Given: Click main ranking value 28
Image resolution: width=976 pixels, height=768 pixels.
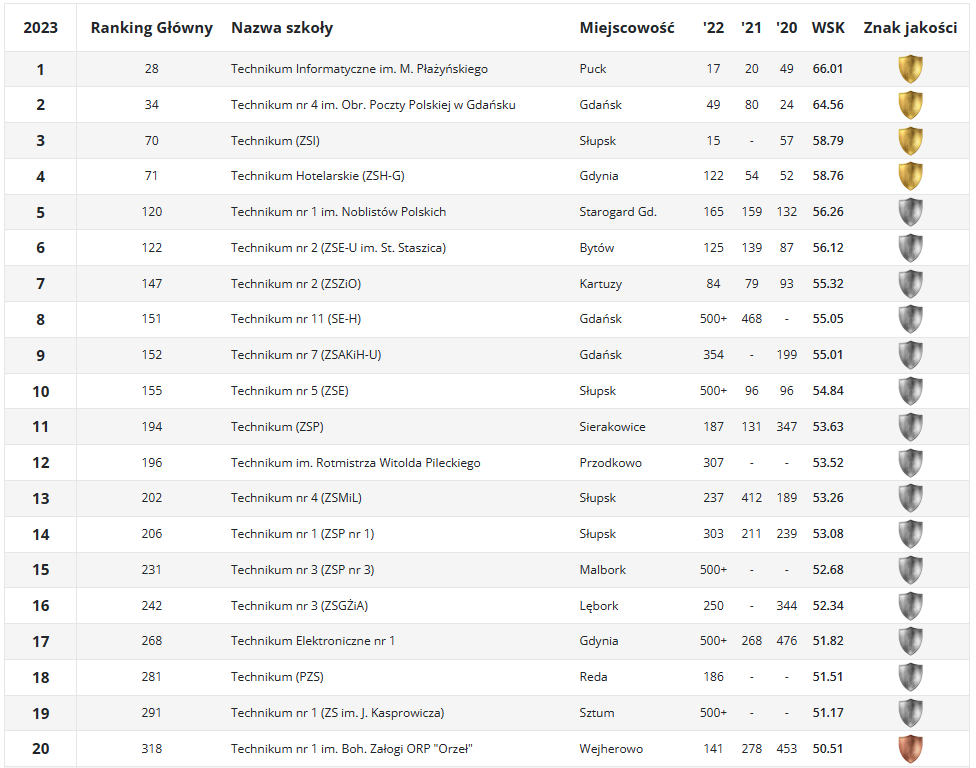Looking at the screenshot, I should pos(151,69).
